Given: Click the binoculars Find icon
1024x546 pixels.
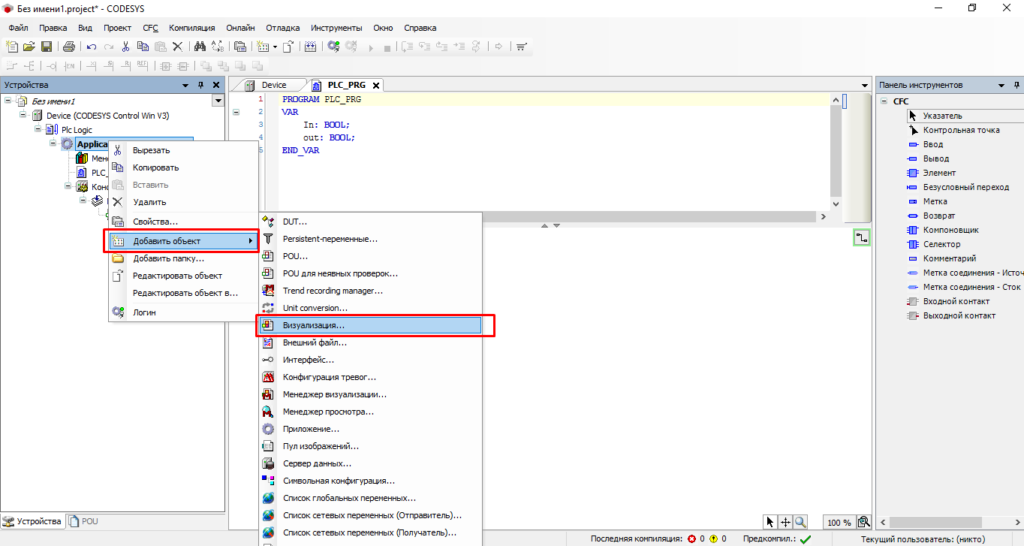Looking at the screenshot, I should click(x=200, y=47).
